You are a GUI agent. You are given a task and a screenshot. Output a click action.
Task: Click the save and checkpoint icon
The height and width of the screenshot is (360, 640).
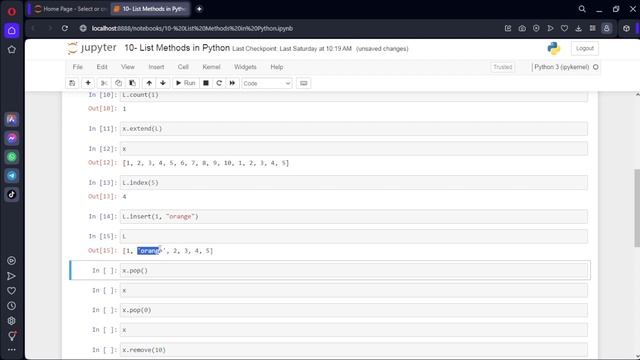click(x=72, y=83)
